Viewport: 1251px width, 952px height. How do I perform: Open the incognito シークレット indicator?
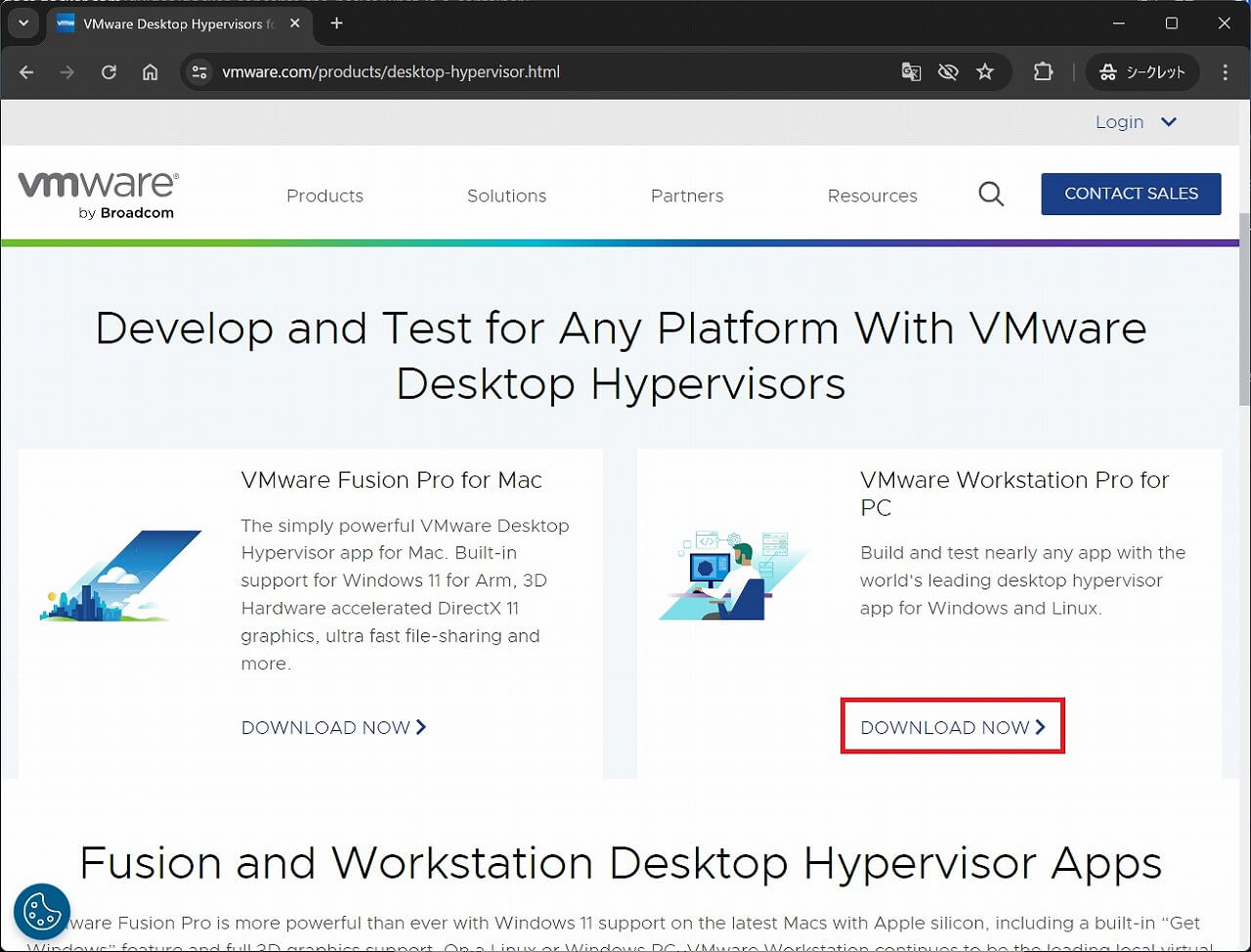1143,72
